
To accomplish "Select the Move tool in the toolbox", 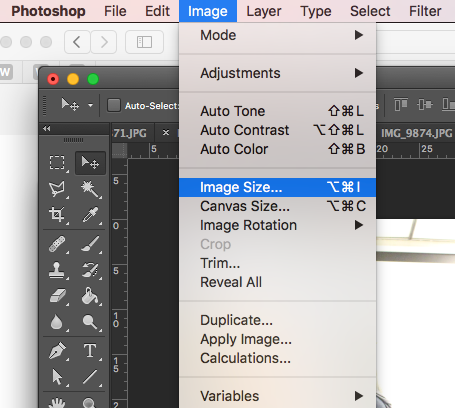I will (90, 163).
